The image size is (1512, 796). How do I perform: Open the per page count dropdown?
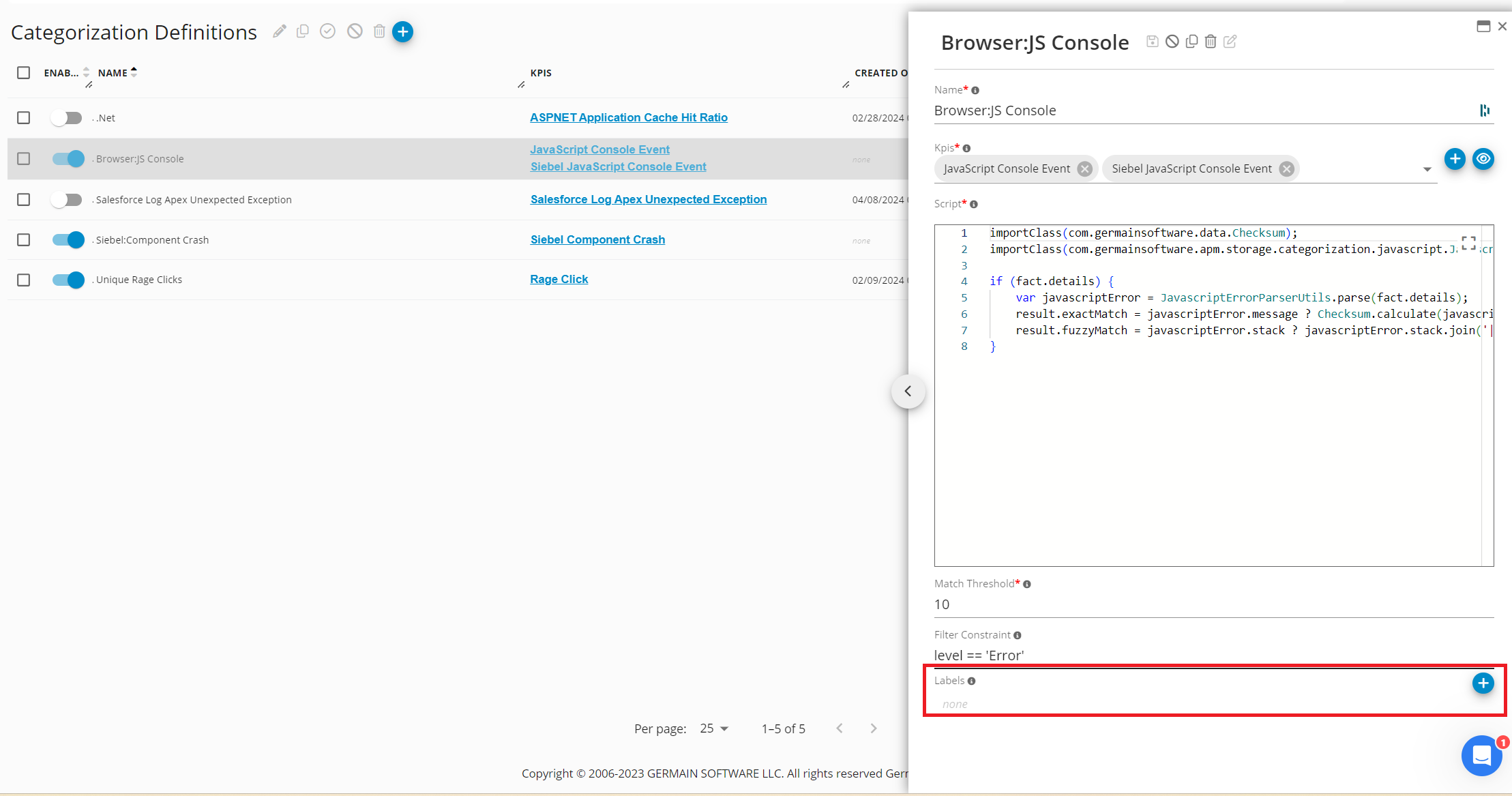[x=714, y=728]
